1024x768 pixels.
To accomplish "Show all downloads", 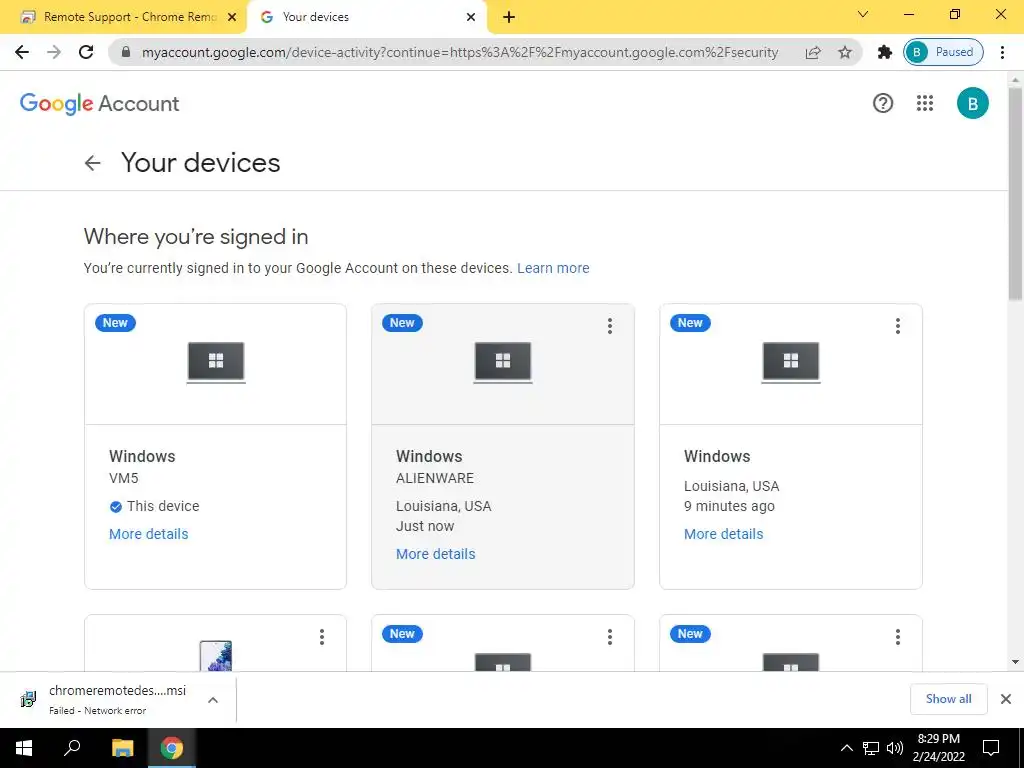I will 948,699.
